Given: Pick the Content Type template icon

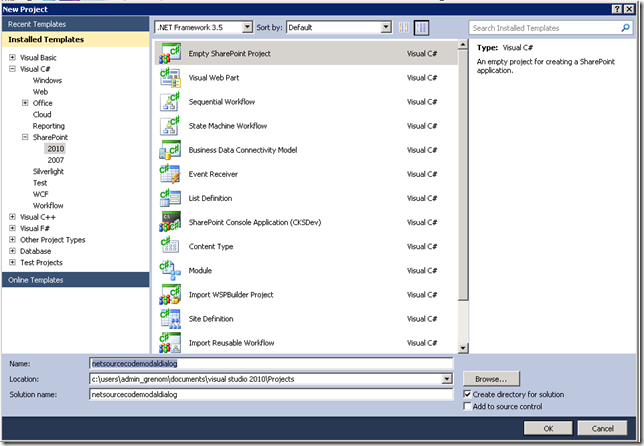Looking at the screenshot, I should tap(170, 246).
